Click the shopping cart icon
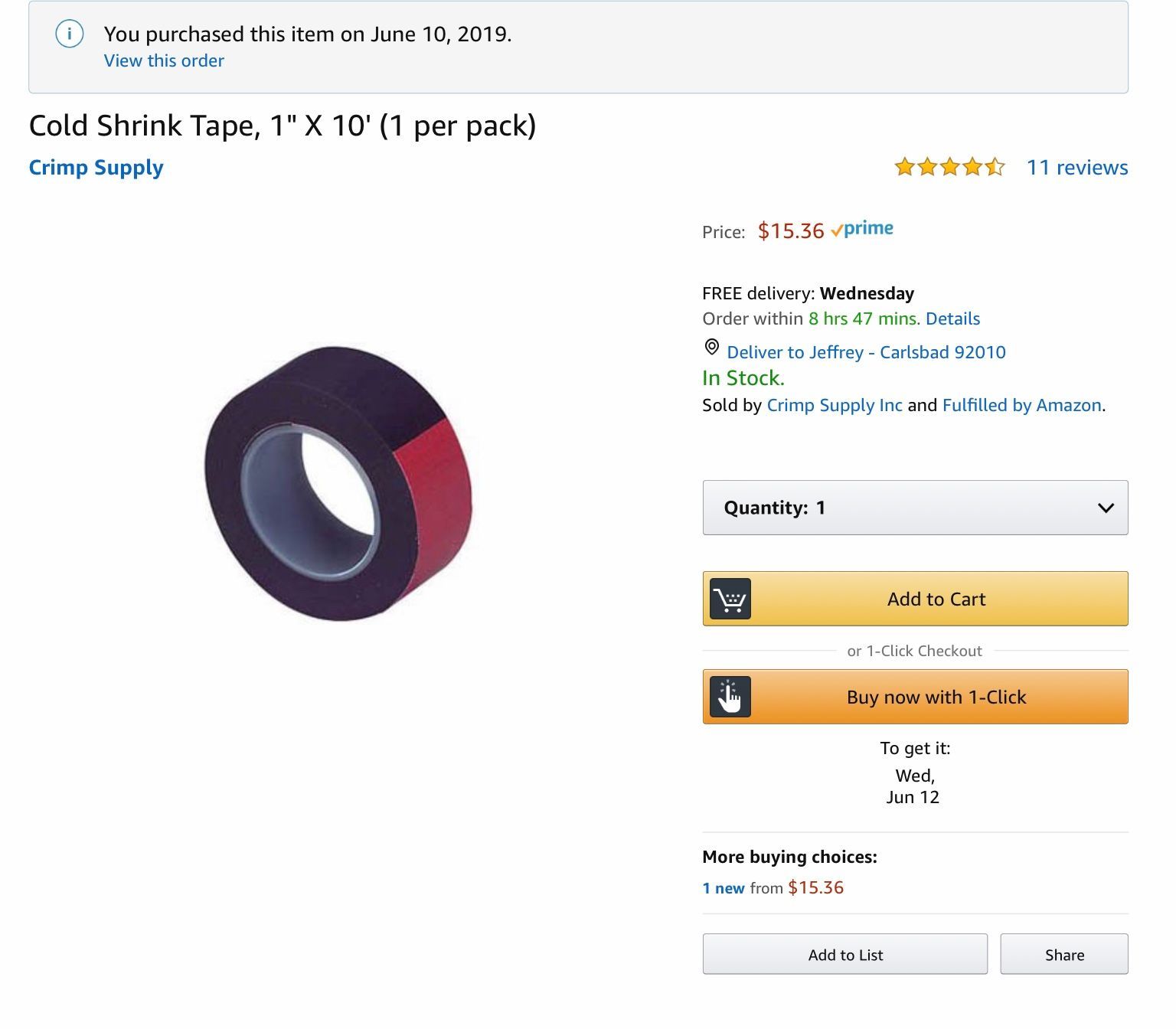1176x1029 pixels. [730, 599]
